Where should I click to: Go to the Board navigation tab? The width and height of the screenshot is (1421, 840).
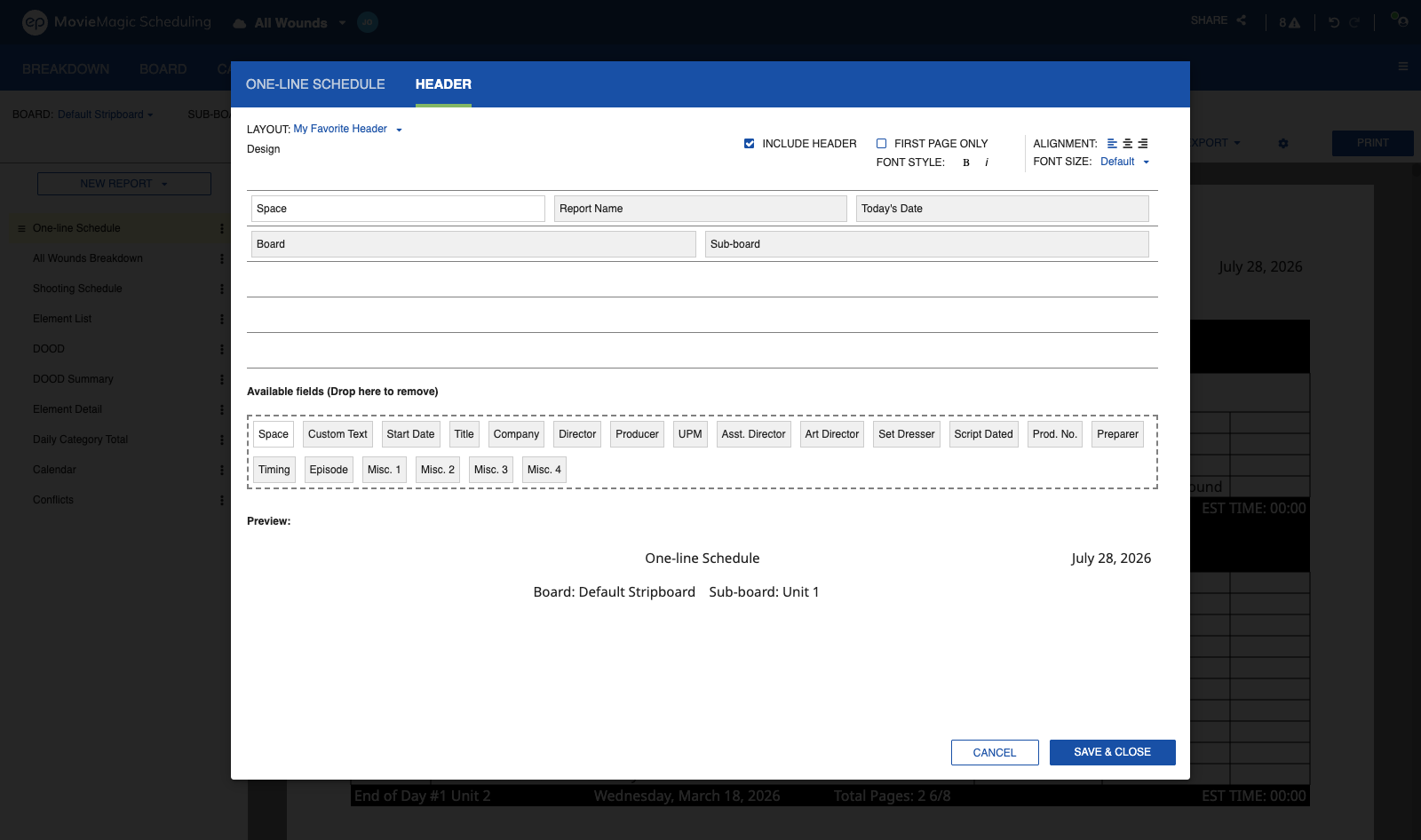coord(163,68)
